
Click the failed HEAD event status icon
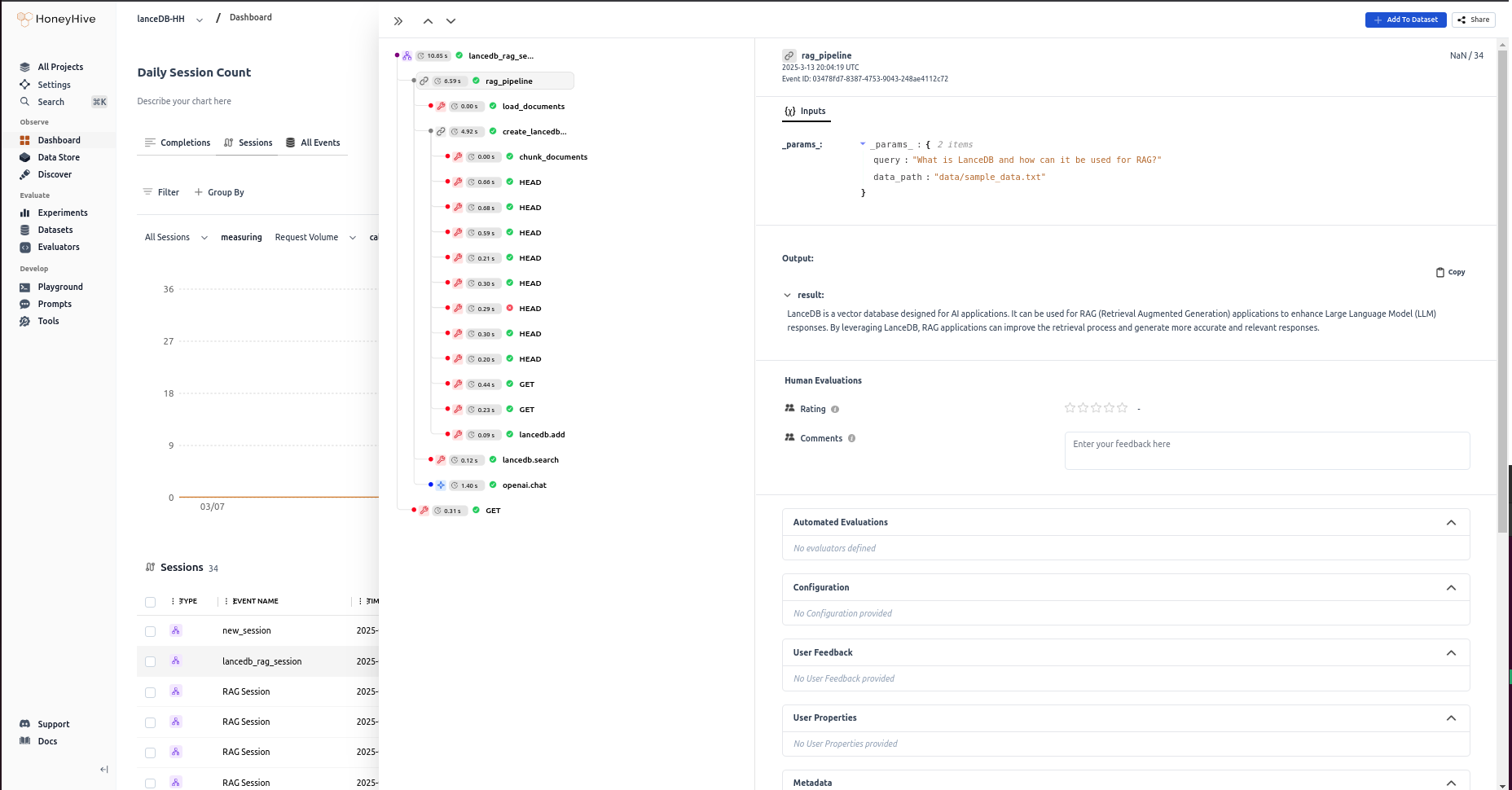(510, 308)
